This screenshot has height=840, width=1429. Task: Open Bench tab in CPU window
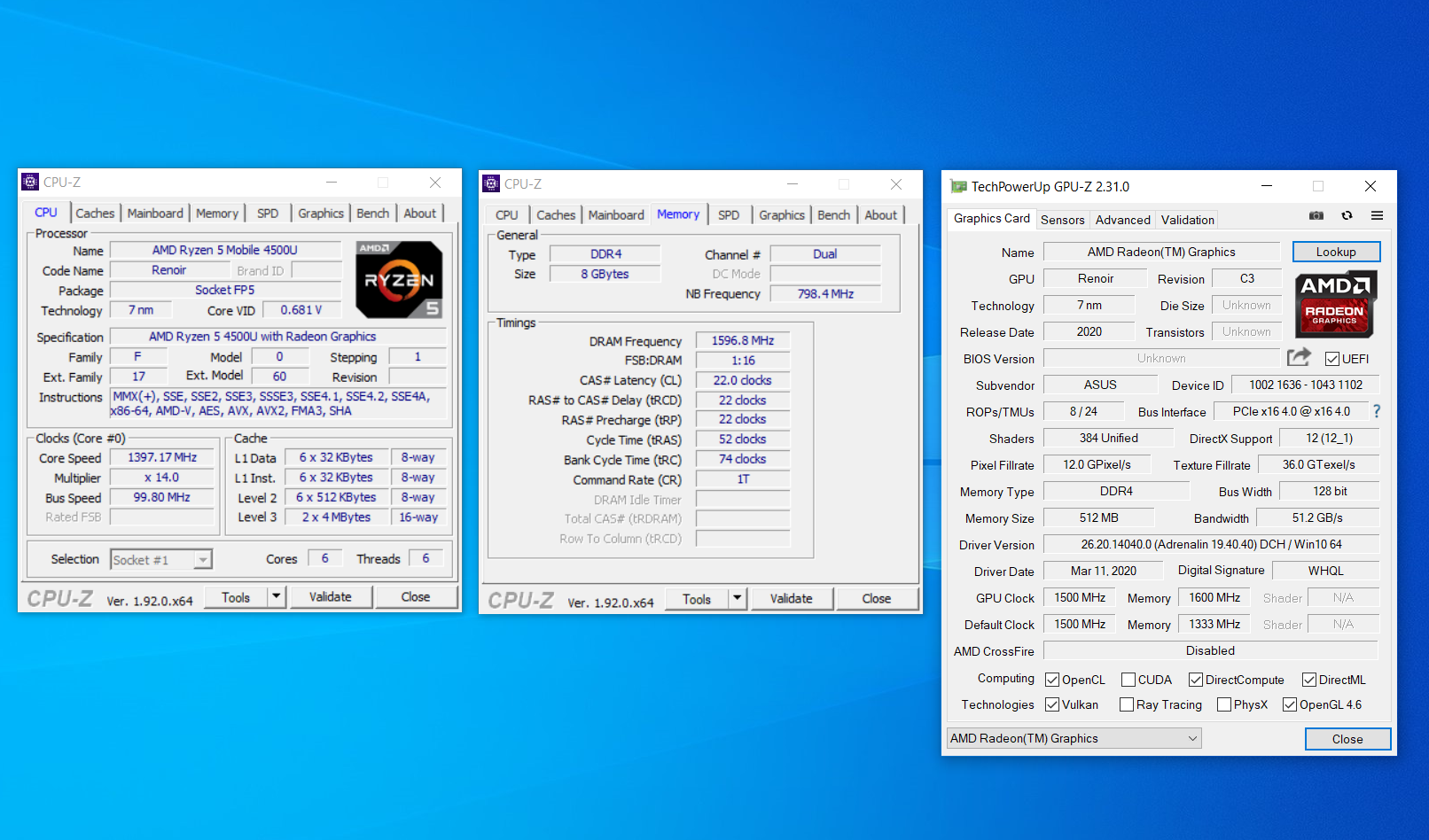[x=373, y=214]
